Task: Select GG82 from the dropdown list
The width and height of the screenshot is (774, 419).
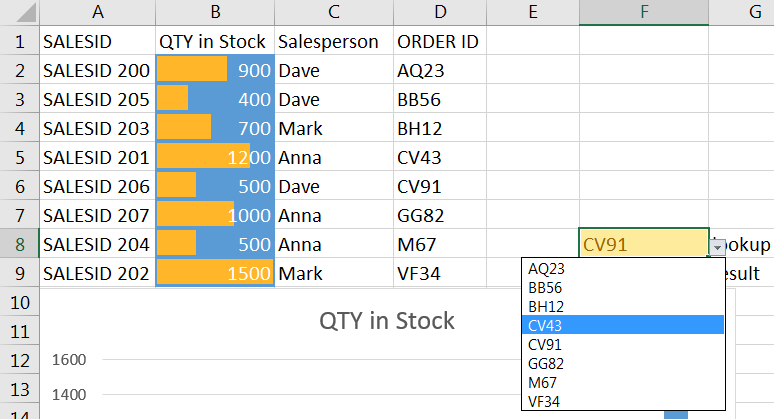Action: click(x=622, y=363)
